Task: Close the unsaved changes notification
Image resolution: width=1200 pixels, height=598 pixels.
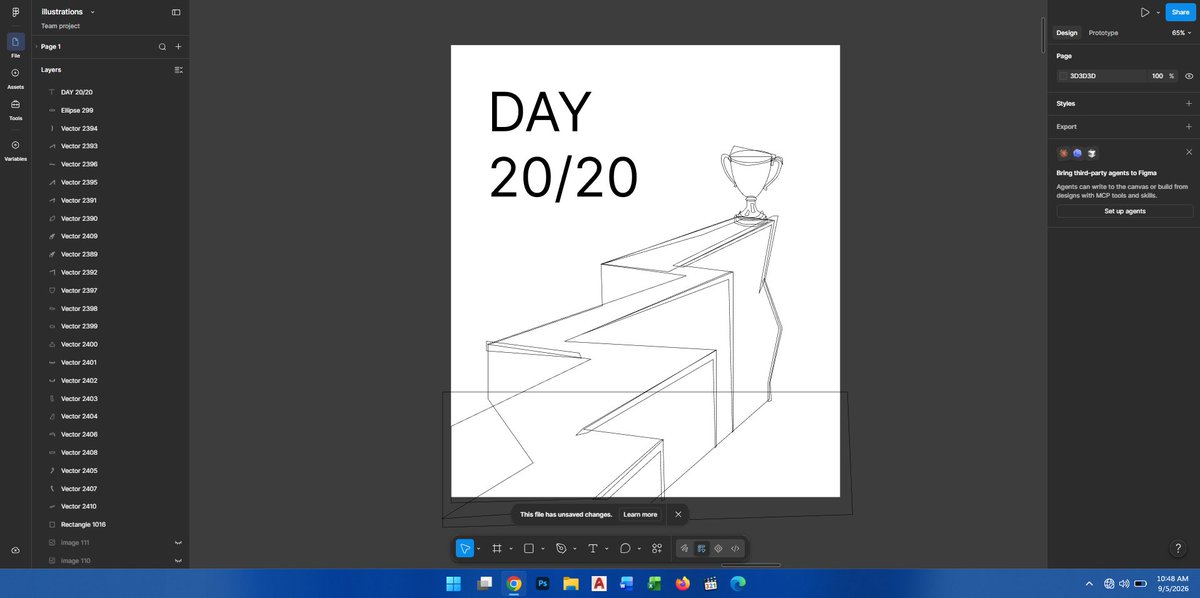Action: pyautogui.click(x=678, y=514)
